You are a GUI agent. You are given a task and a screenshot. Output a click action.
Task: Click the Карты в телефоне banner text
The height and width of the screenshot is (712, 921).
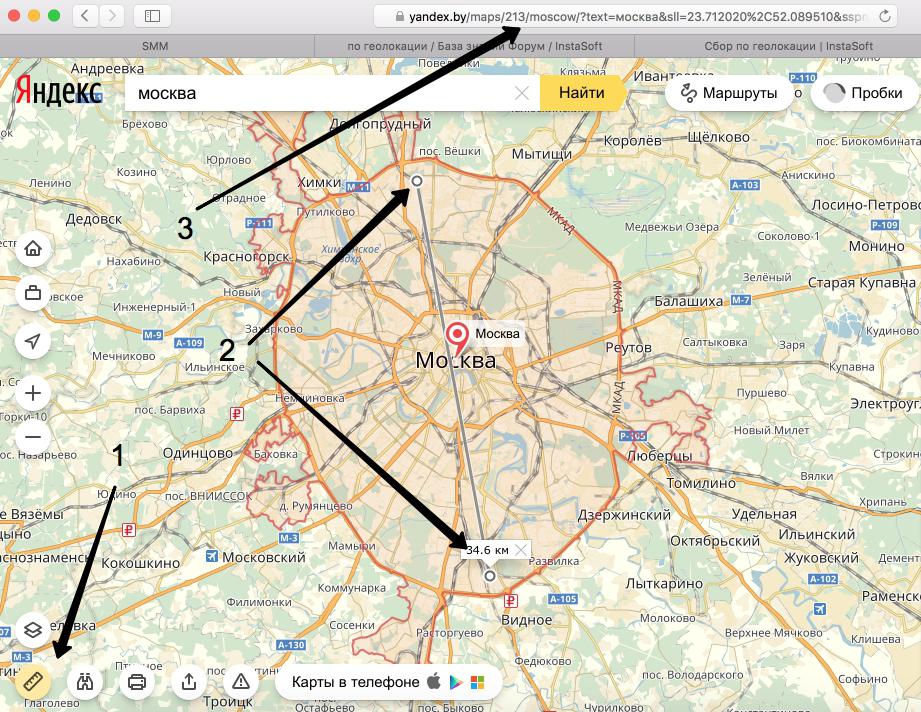[x=355, y=682]
